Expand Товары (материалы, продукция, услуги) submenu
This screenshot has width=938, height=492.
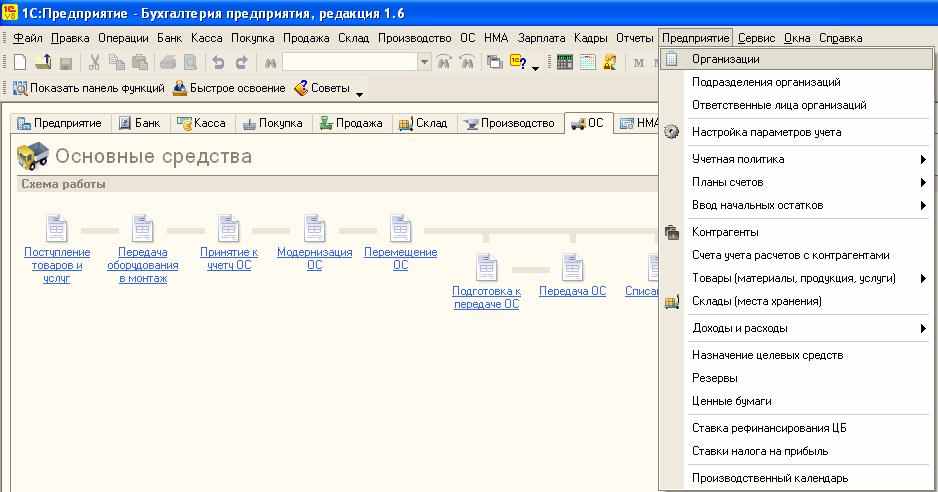(x=923, y=278)
